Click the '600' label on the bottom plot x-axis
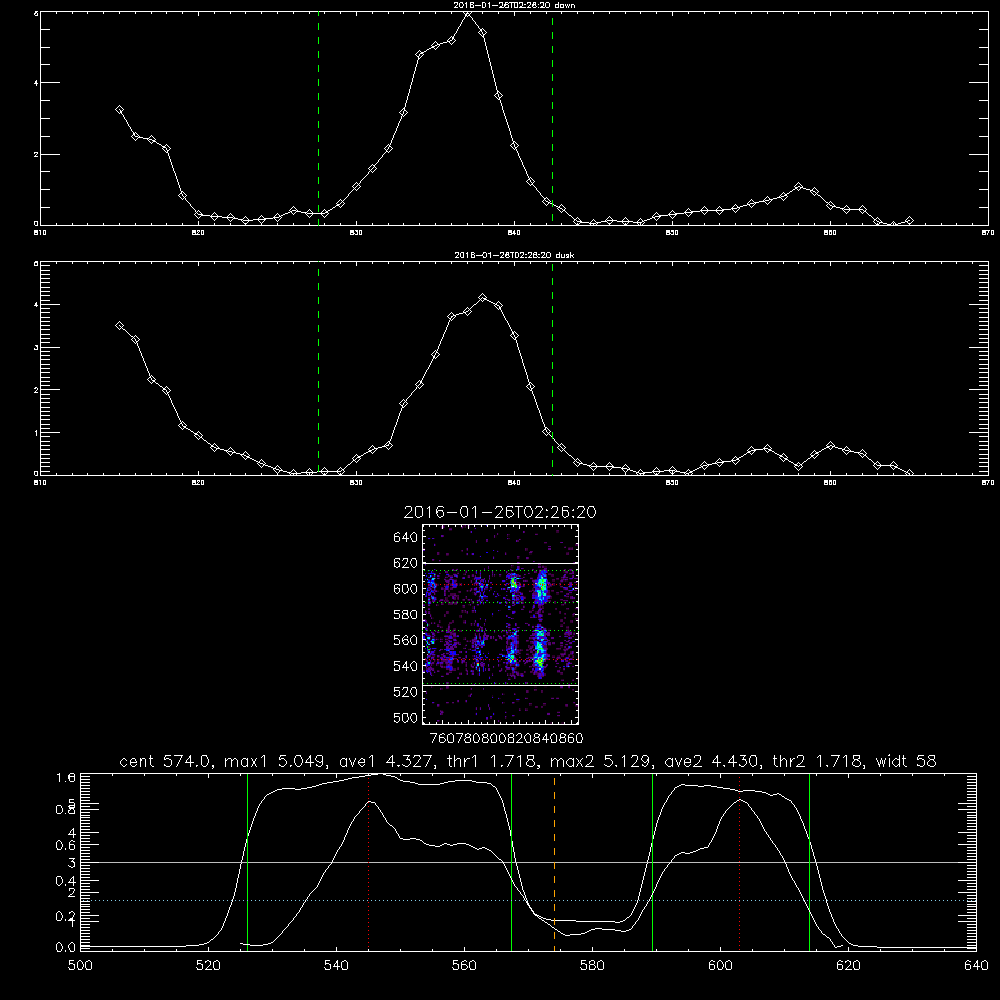The height and width of the screenshot is (1000, 1000). (x=720, y=966)
